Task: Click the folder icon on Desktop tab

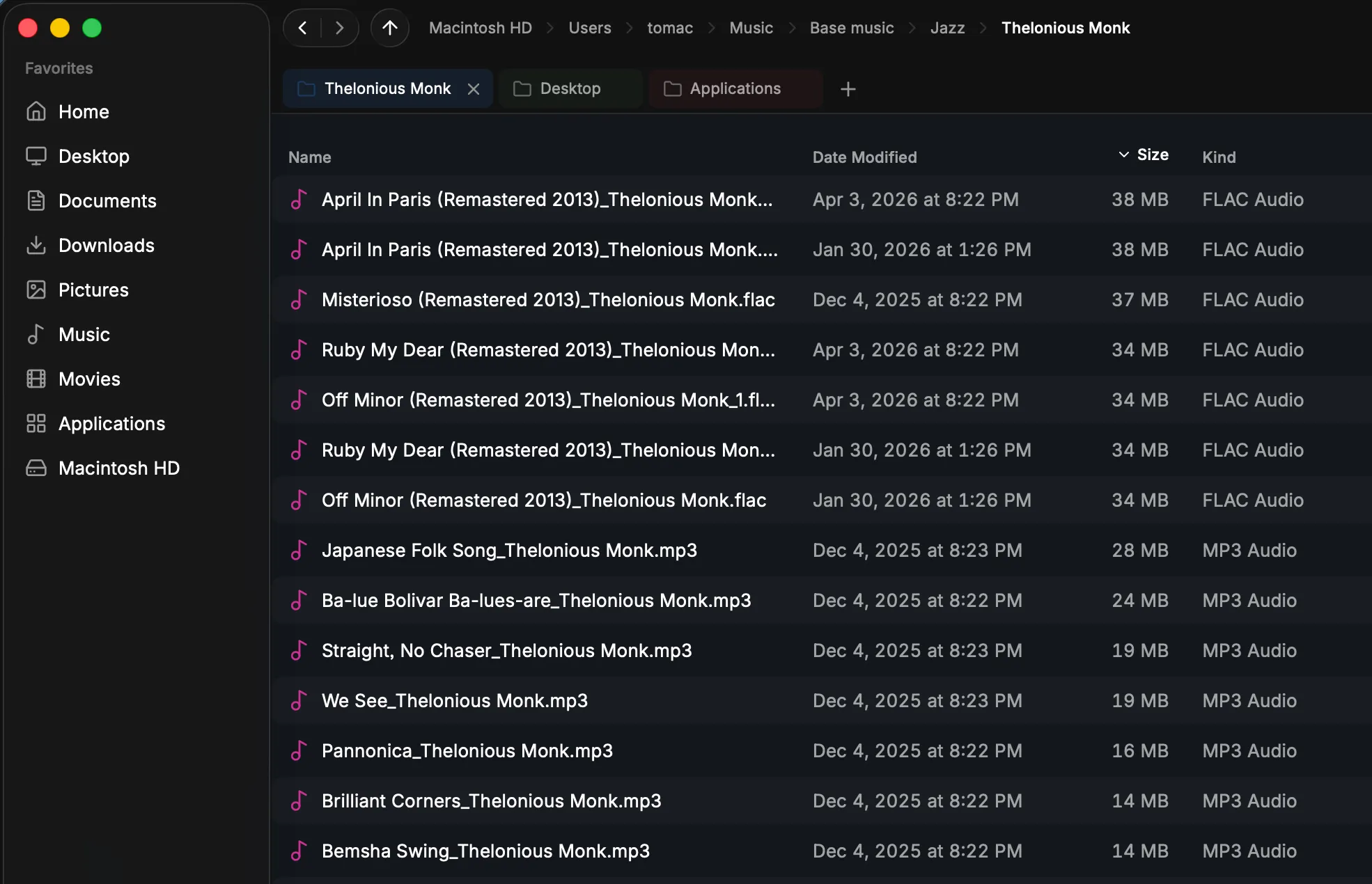Action: click(522, 89)
